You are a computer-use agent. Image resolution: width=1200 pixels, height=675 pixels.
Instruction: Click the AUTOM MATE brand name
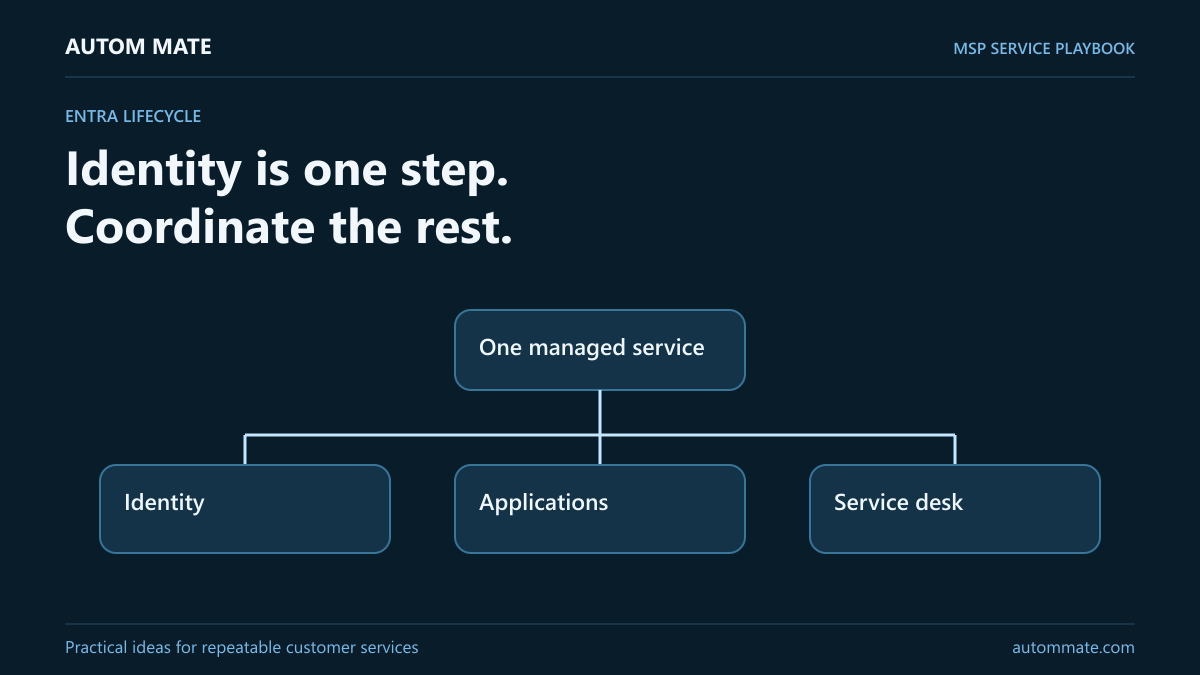[138, 47]
